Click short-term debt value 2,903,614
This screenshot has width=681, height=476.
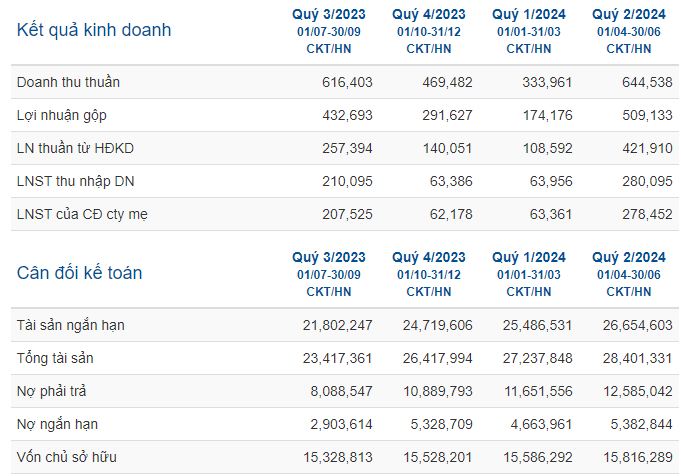tap(341, 425)
